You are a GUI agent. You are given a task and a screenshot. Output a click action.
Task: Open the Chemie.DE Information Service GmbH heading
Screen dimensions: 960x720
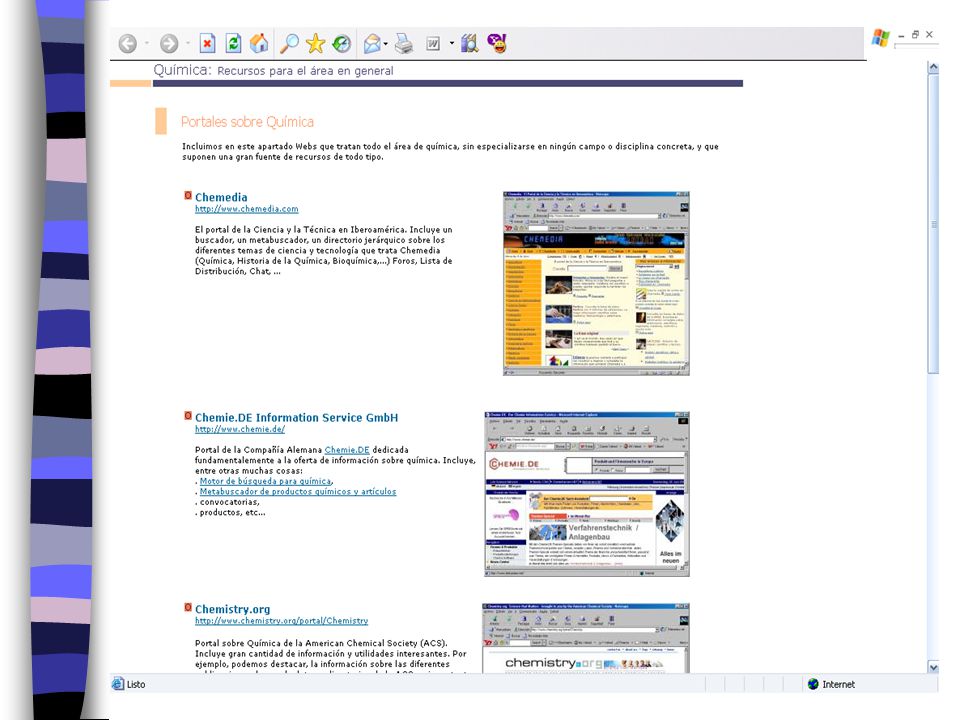(x=296, y=418)
